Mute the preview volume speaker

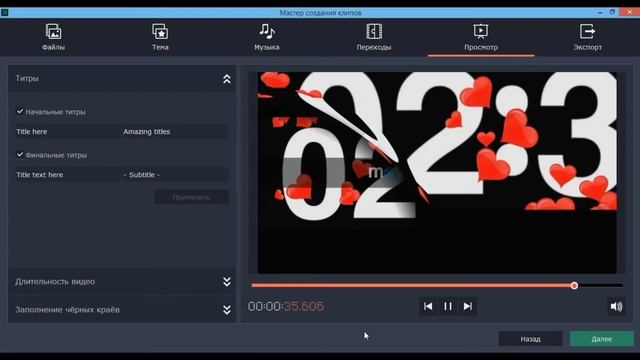pos(616,306)
